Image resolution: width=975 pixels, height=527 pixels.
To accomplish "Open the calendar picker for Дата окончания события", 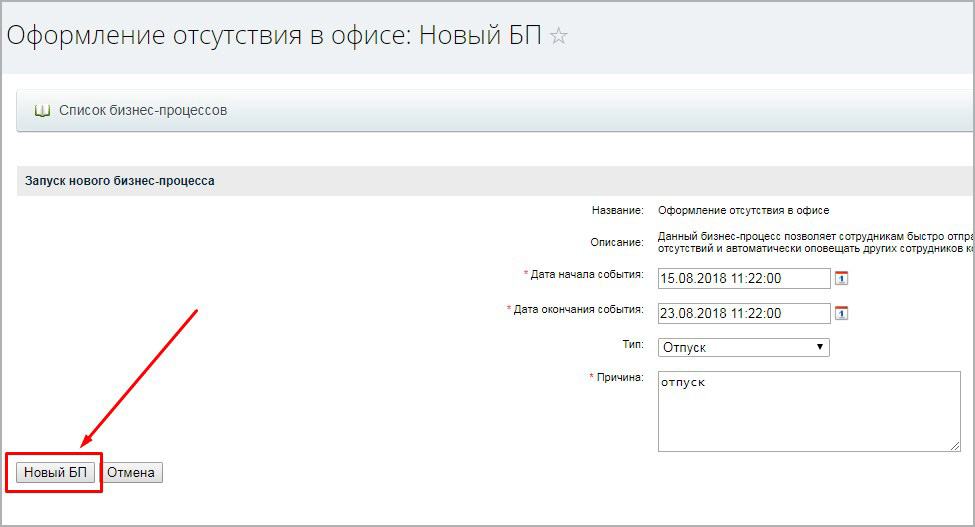I will pos(841,313).
